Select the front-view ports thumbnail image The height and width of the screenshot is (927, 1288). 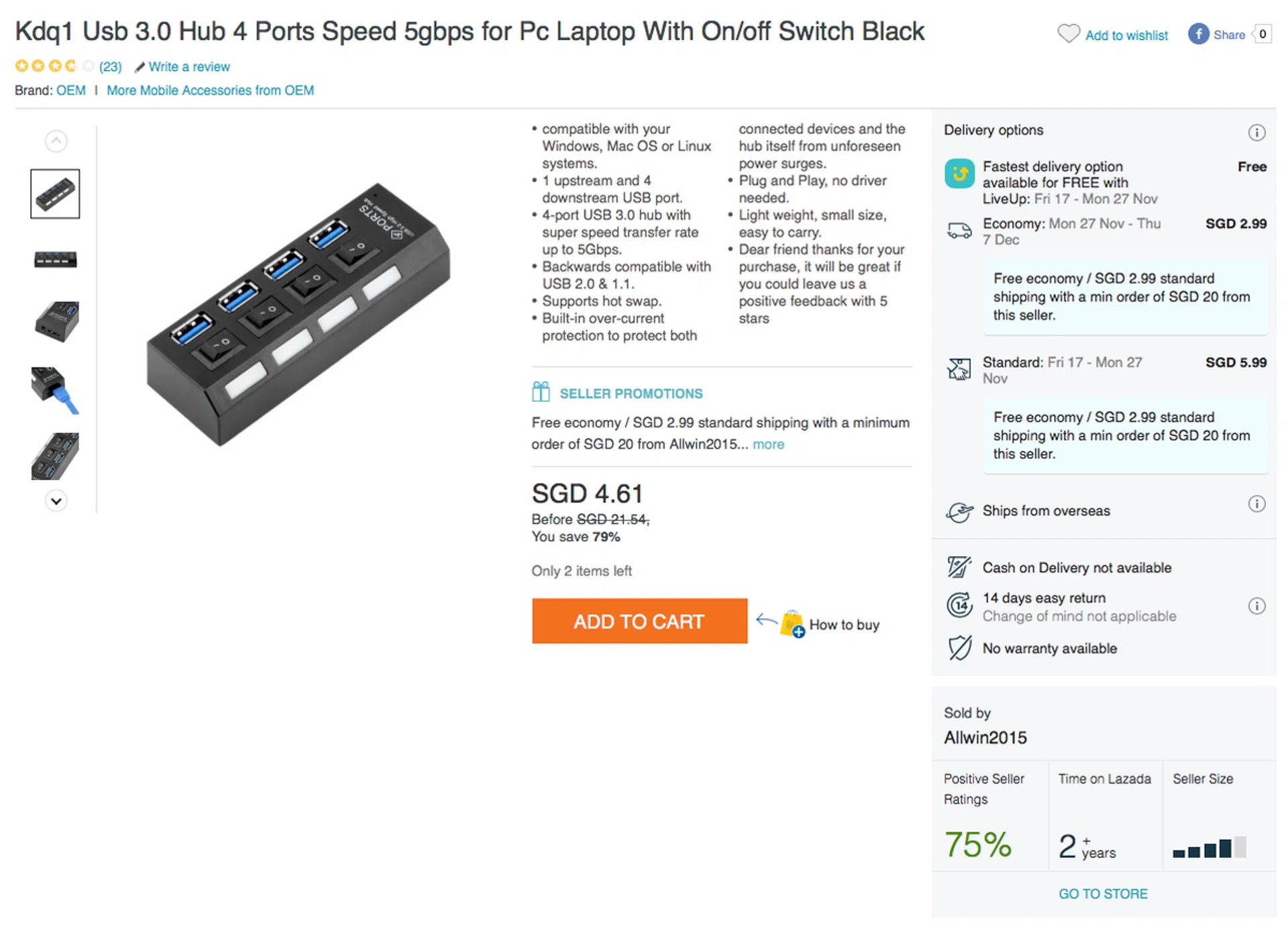pos(55,259)
